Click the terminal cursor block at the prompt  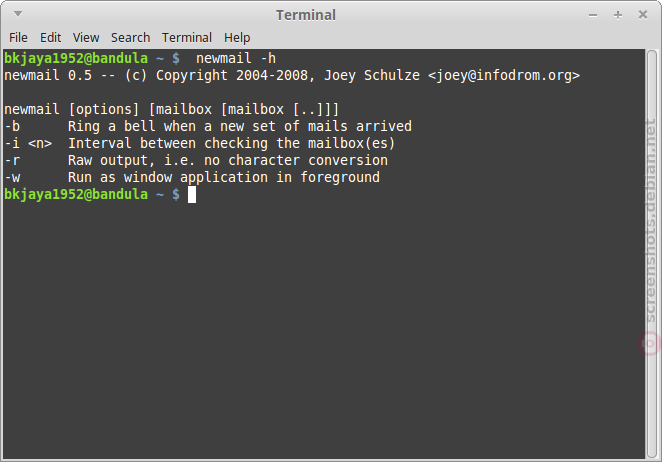tap(192, 195)
